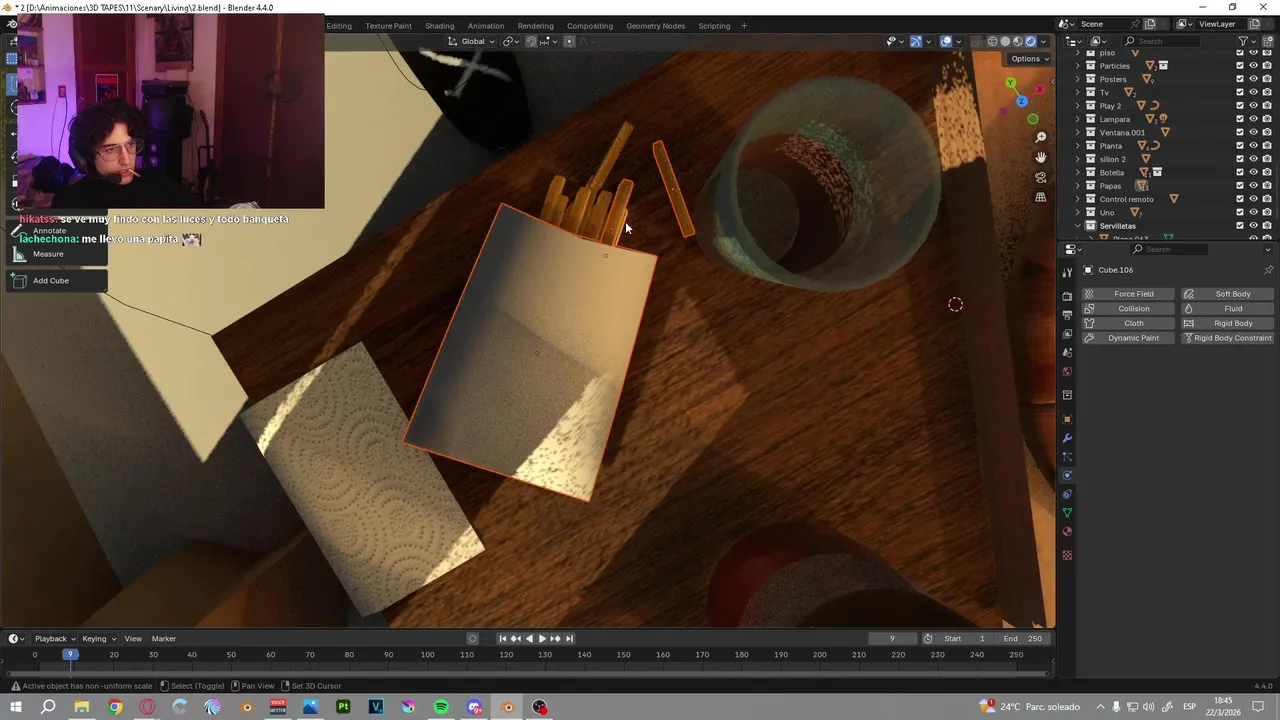Open the Output properties tab
The width and height of the screenshot is (1280, 720).
tap(1067, 315)
